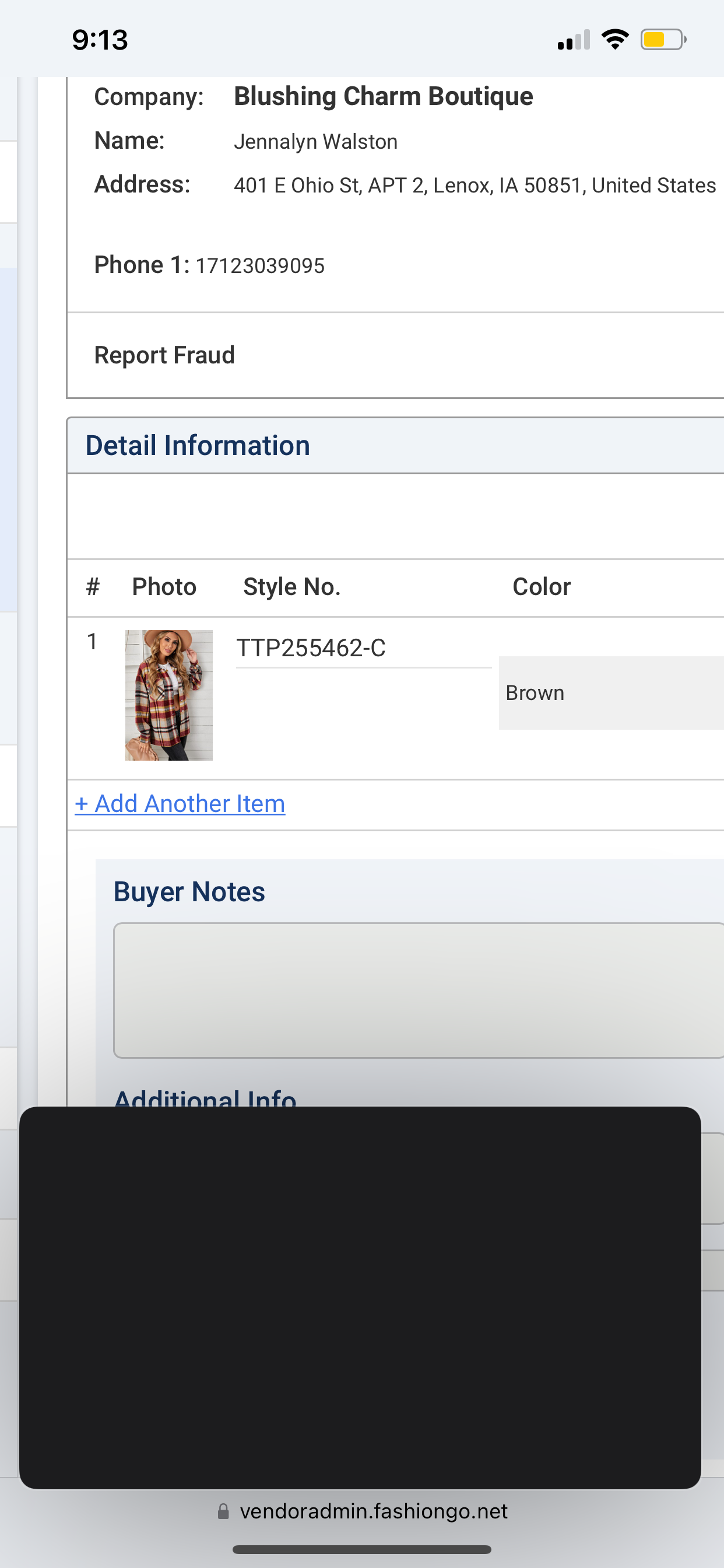
Task: Focus the Buyer Notes text area
Action: coord(417,991)
